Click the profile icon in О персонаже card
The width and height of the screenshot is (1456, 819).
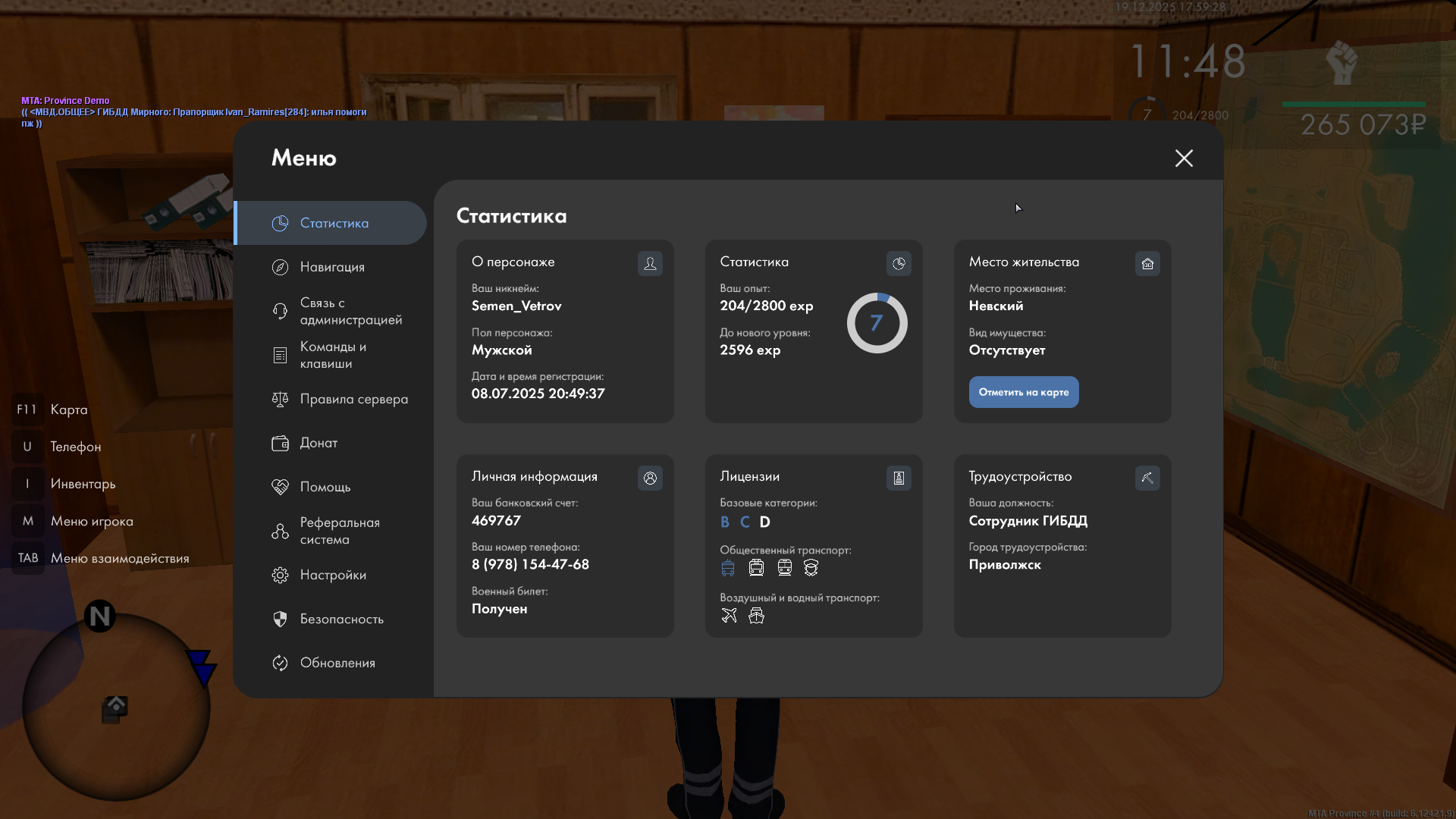point(650,263)
